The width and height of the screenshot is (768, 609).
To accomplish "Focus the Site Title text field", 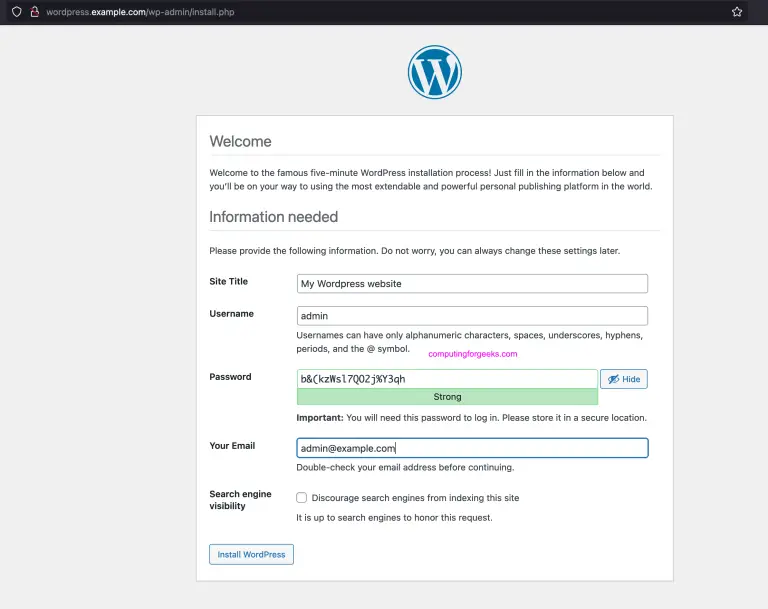I will click(472, 283).
